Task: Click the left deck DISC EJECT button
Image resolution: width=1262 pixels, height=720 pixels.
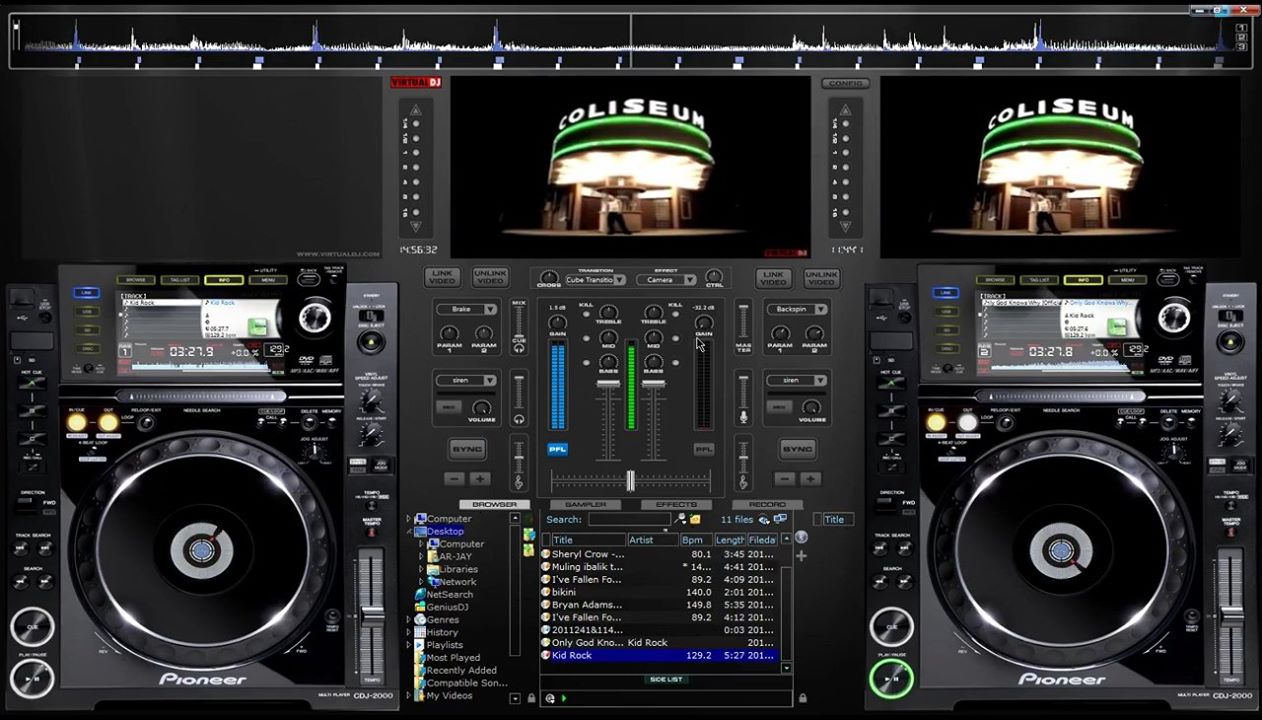Action: [371, 341]
